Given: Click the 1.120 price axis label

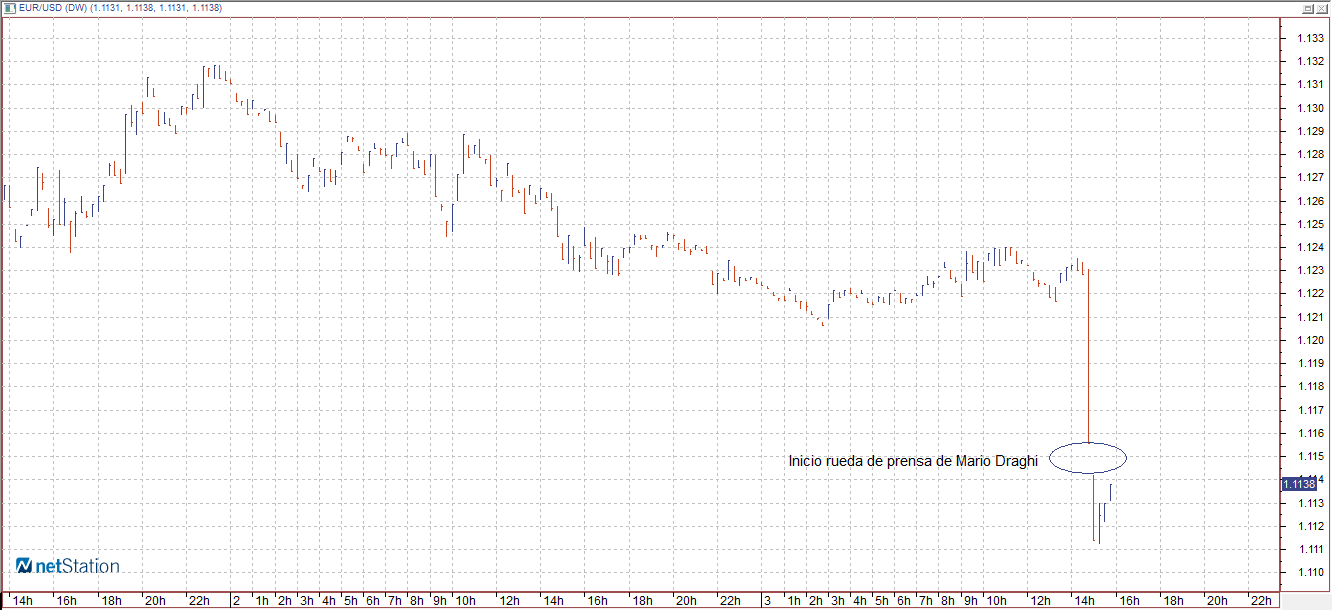Looking at the screenshot, I should point(1311,340).
